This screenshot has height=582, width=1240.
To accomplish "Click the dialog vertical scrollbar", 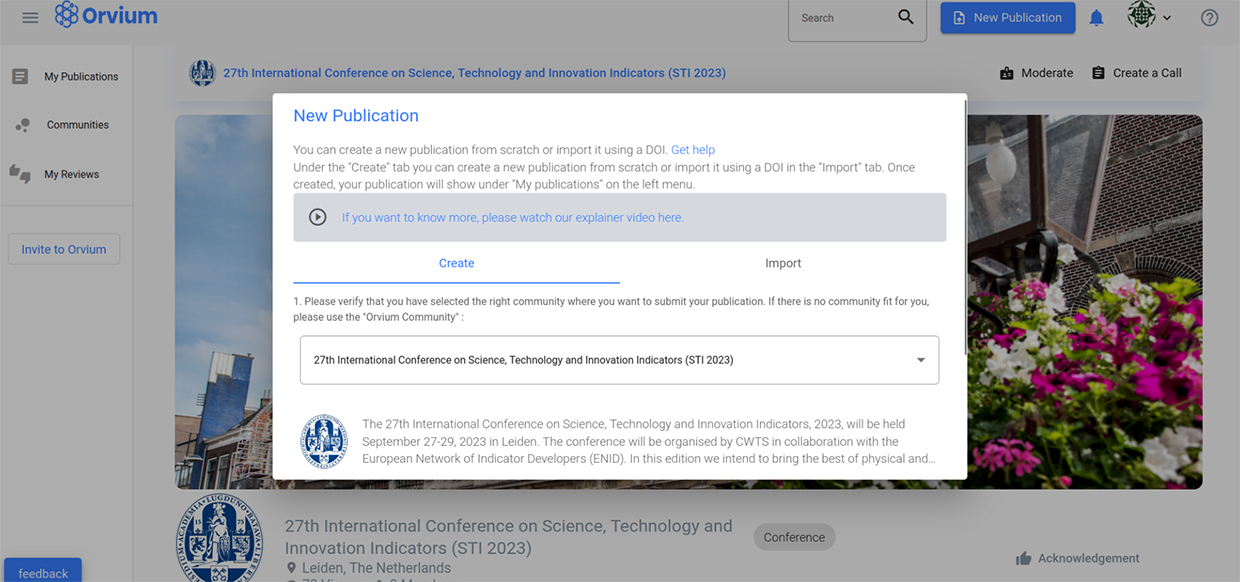I will coord(964,225).
